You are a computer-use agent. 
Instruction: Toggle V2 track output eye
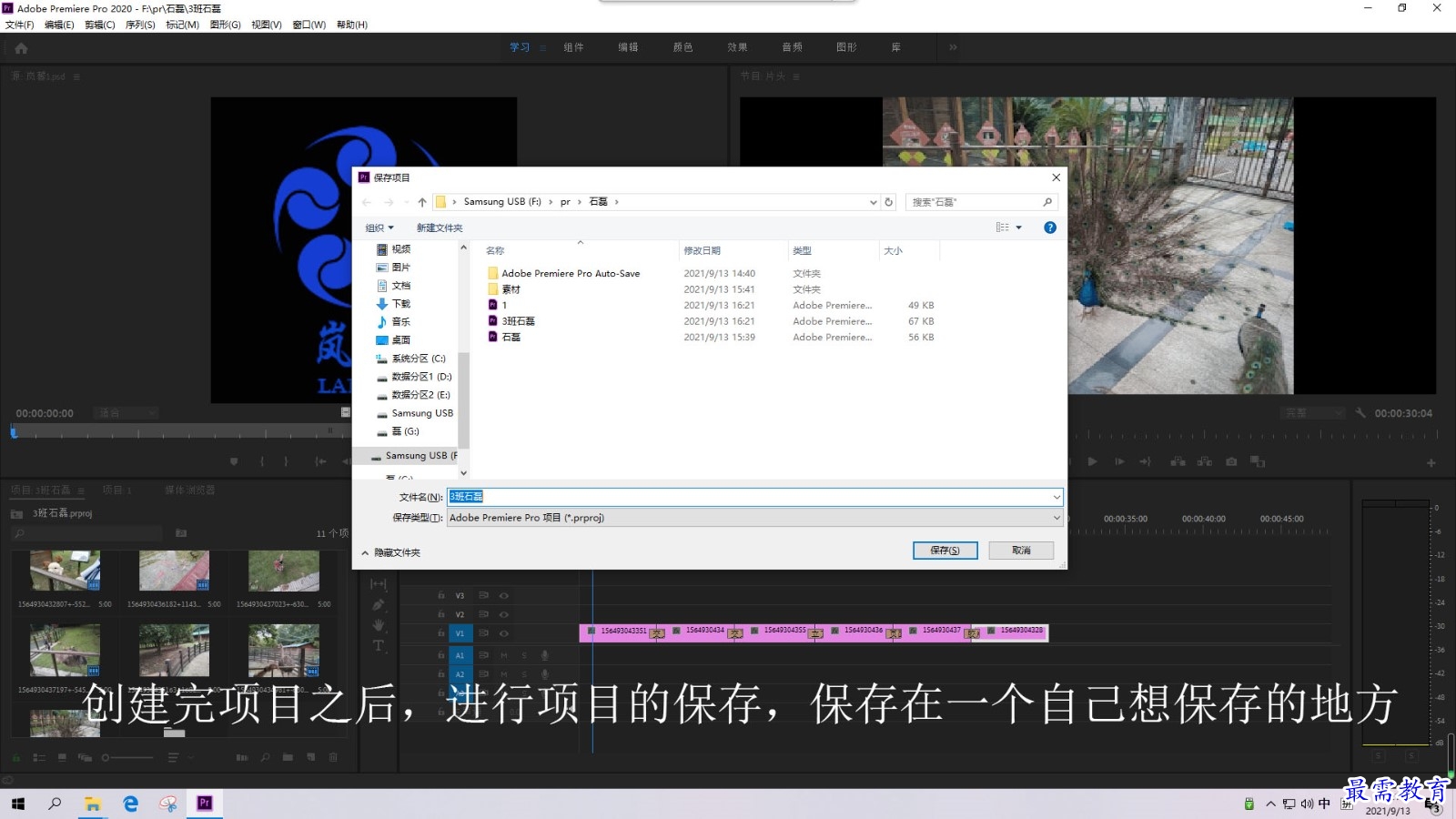point(503,615)
